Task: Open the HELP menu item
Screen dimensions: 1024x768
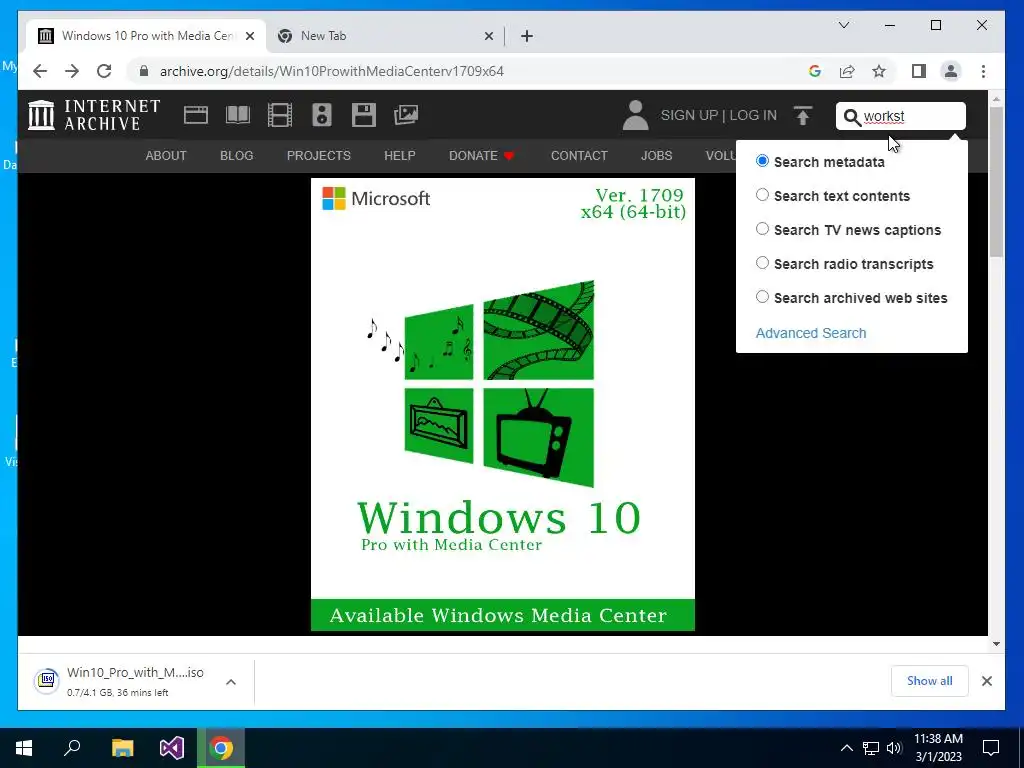Action: pyautogui.click(x=400, y=155)
